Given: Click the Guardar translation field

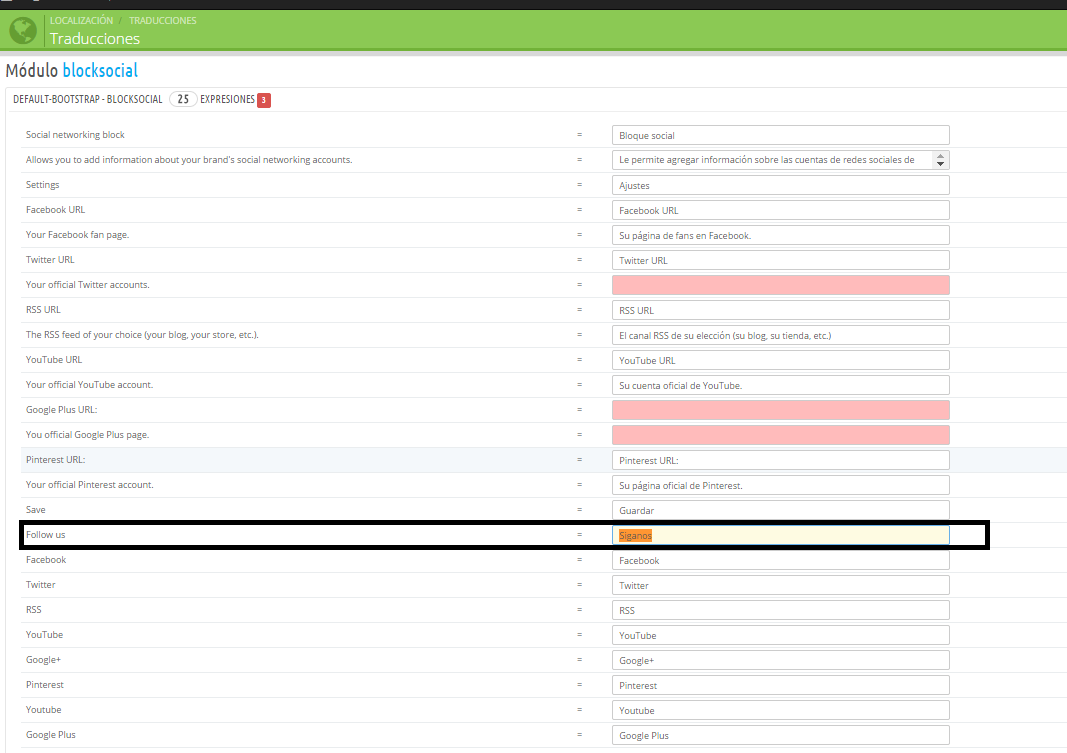Looking at the screenshot, I should pyautogui.click(x=780, y=510).
